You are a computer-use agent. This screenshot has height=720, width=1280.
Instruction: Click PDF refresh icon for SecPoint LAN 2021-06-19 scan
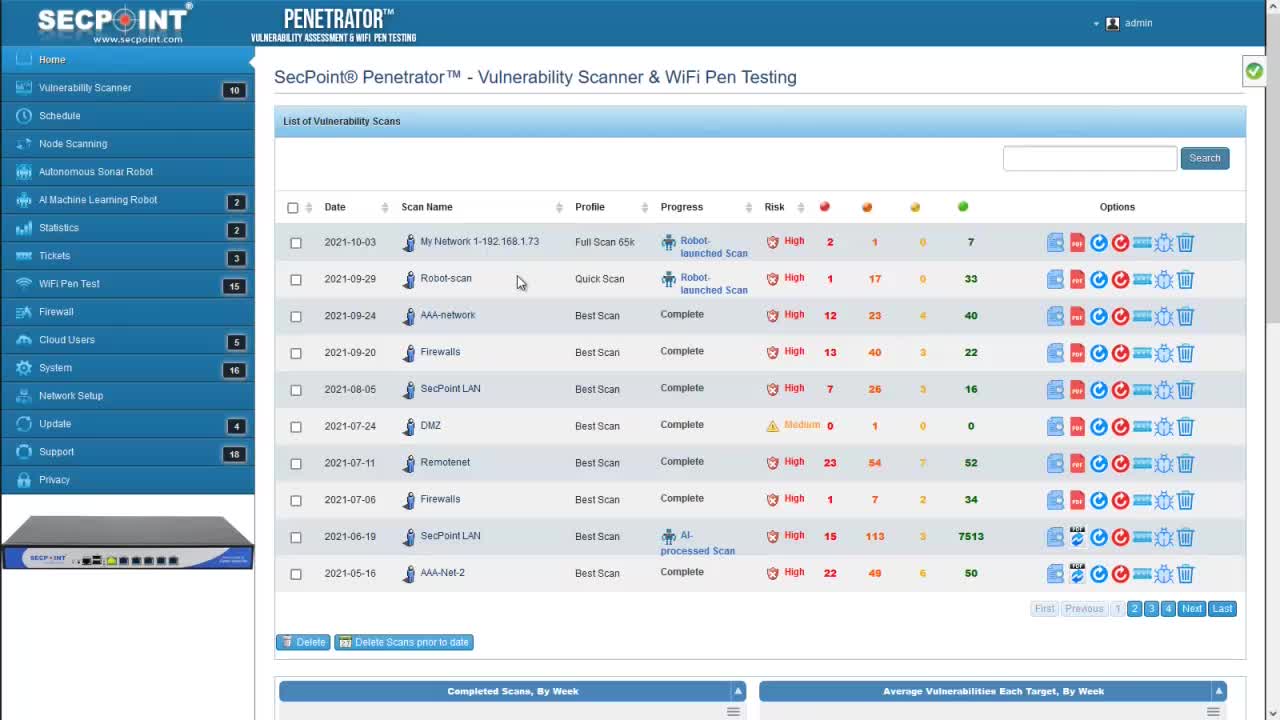(1077, 537)
